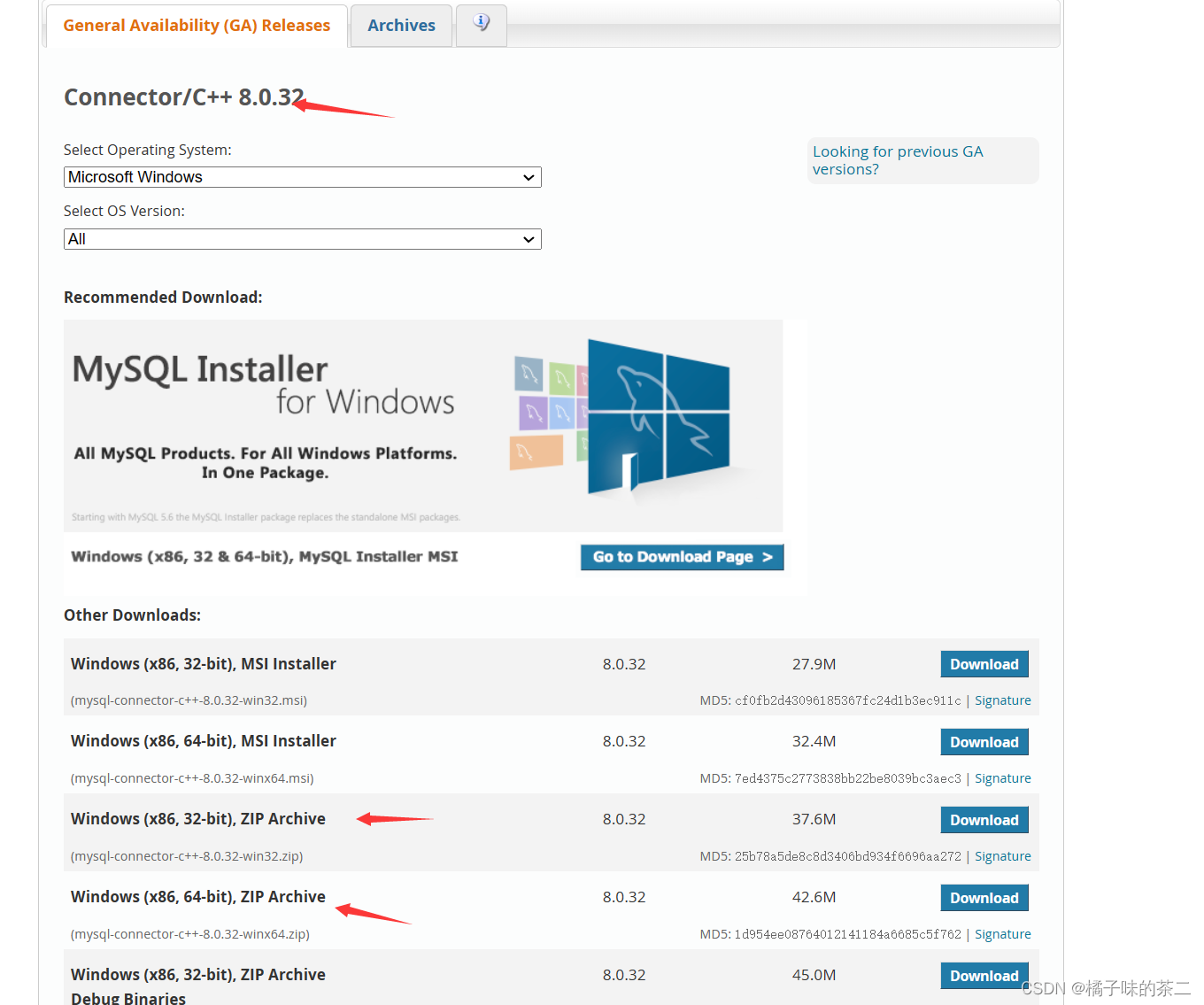Click Windows (x86, 32-bit), MSI Installer title
The height and width of the screenshot is (1005, 1204).
204,664
